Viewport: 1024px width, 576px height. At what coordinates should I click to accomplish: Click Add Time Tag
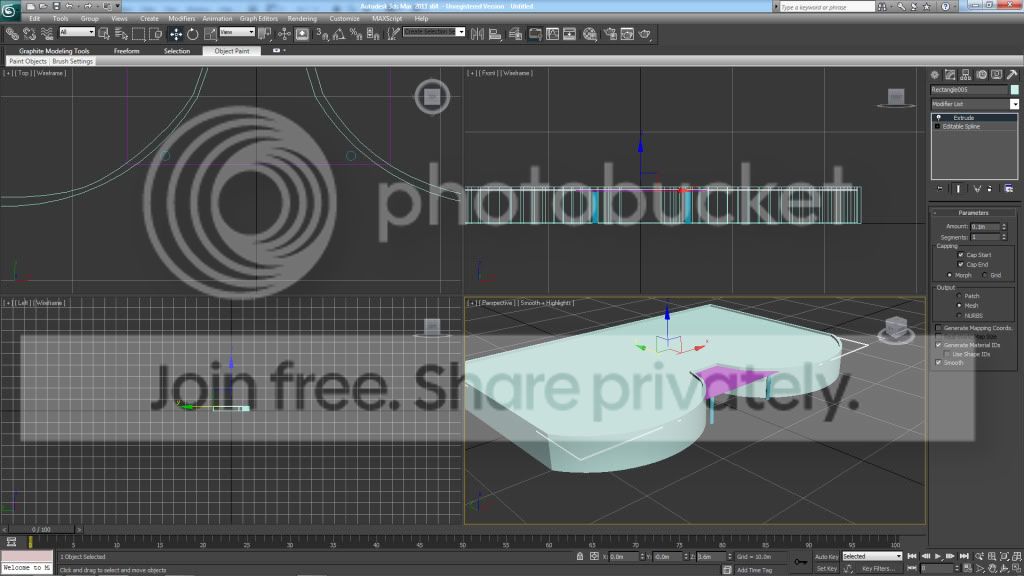coord(754,570)
